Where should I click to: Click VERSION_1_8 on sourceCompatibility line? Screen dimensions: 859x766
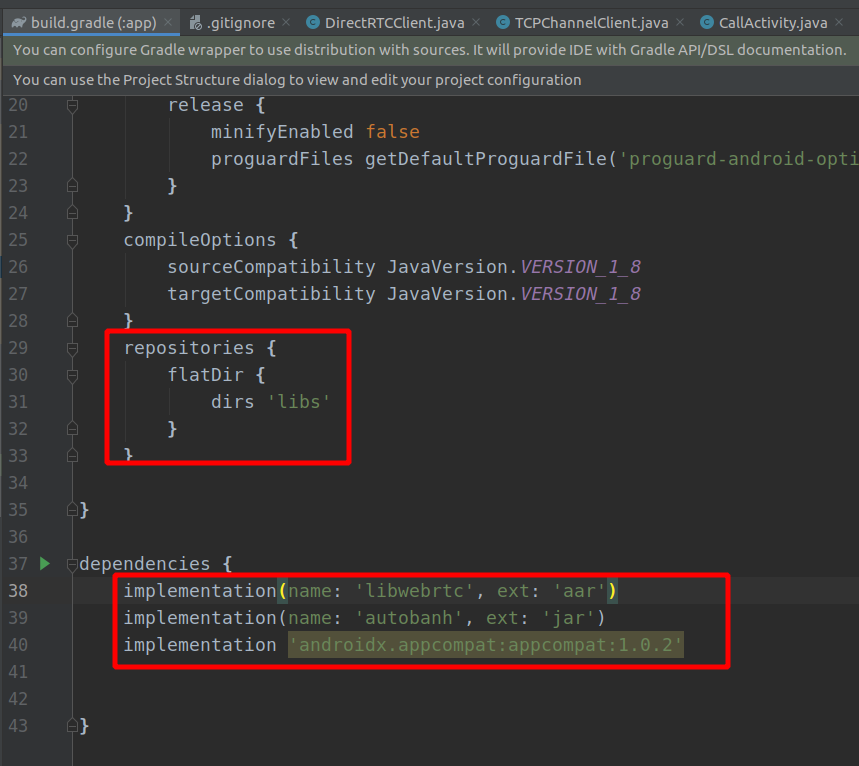tap(580, 267)
